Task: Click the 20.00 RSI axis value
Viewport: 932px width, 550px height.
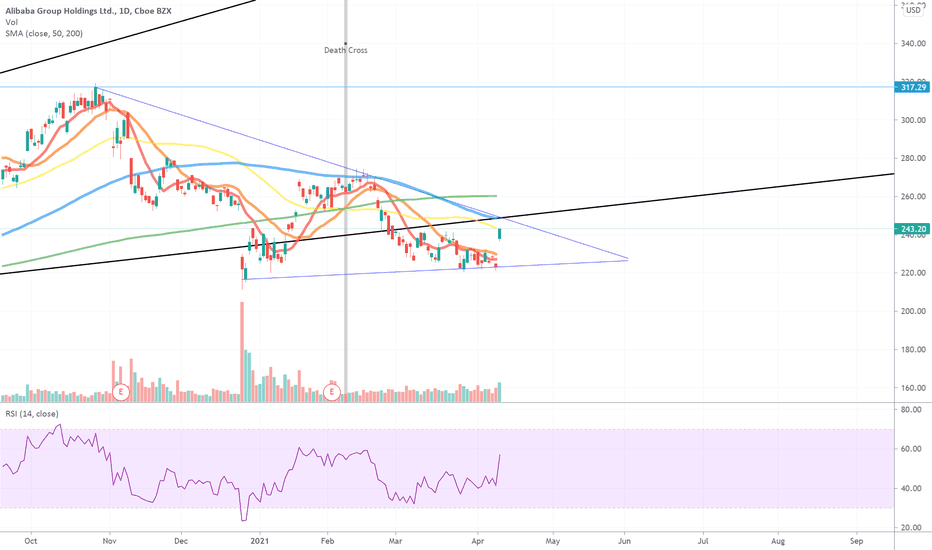Action: click(911, 528)
